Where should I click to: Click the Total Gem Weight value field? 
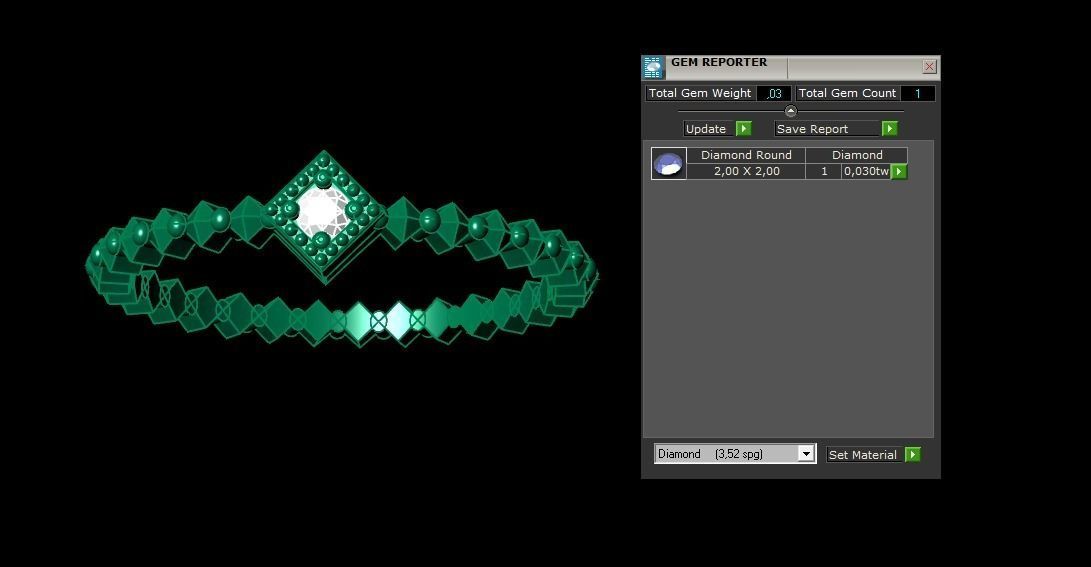[774, 93]
